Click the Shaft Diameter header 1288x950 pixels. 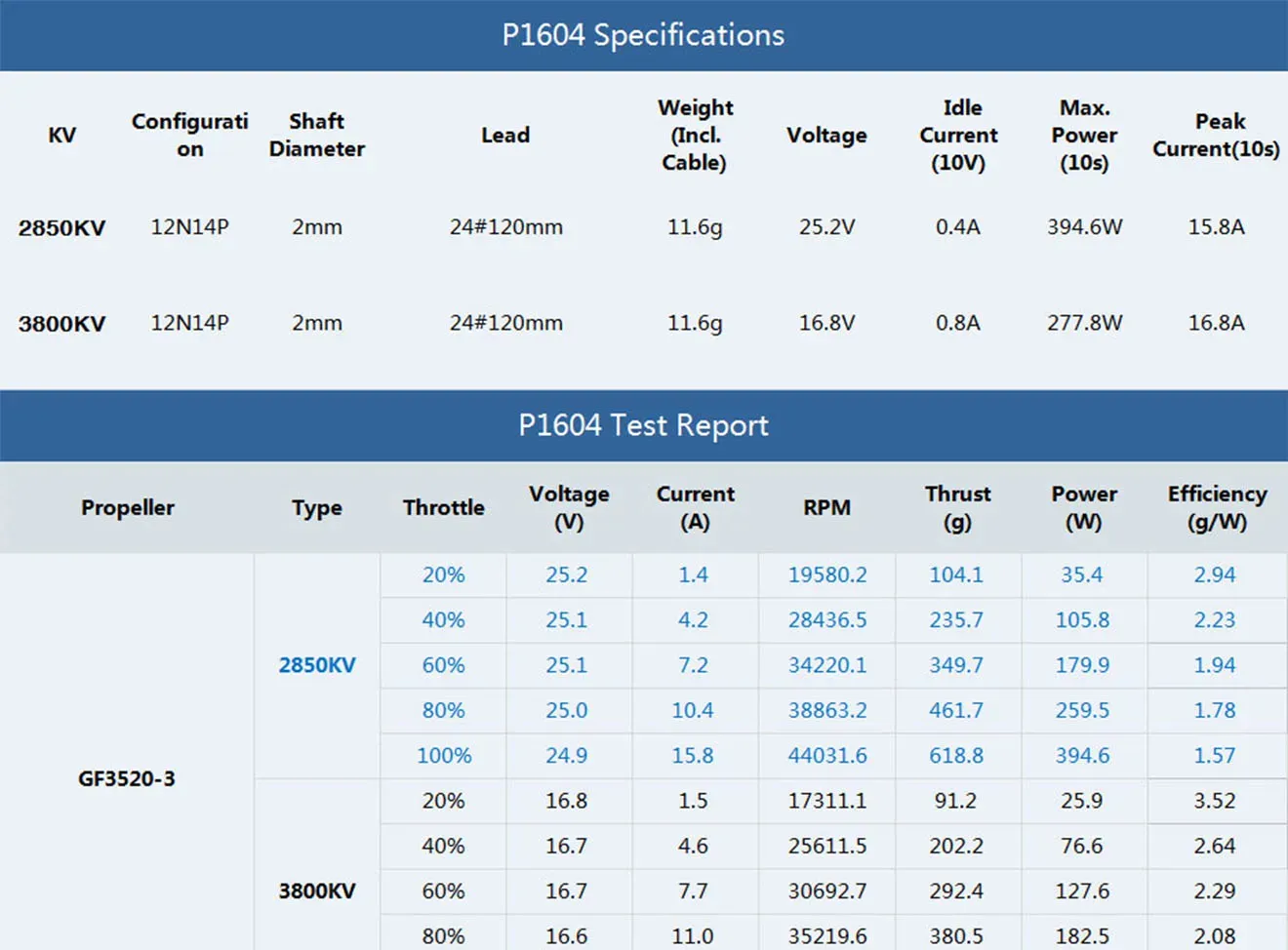coord(316,135)
